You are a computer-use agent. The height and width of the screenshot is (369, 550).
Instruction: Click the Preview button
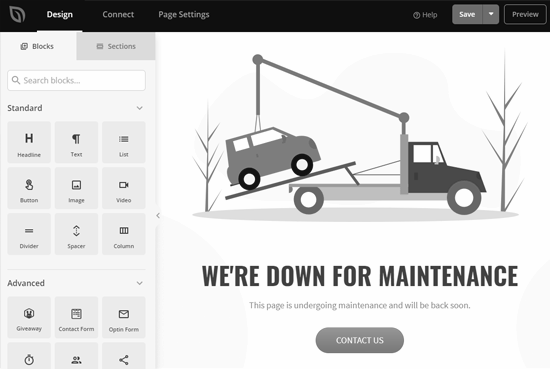pos(525,14)
